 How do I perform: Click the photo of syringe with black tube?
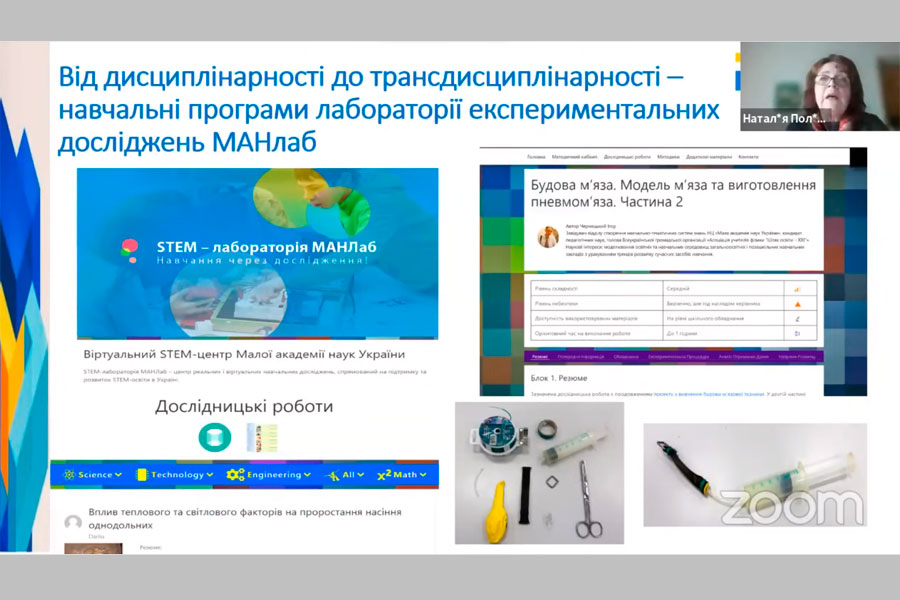coord(755,475)
